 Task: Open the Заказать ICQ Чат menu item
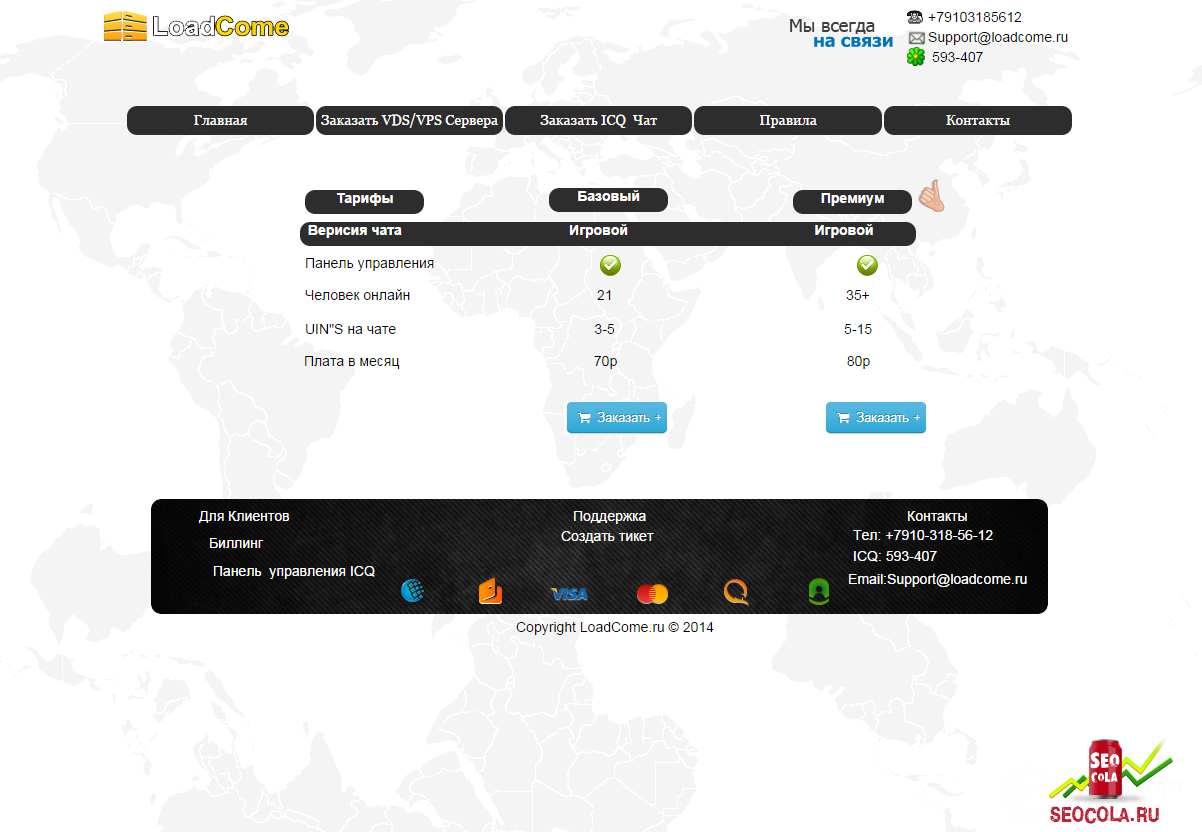(598, 120)
